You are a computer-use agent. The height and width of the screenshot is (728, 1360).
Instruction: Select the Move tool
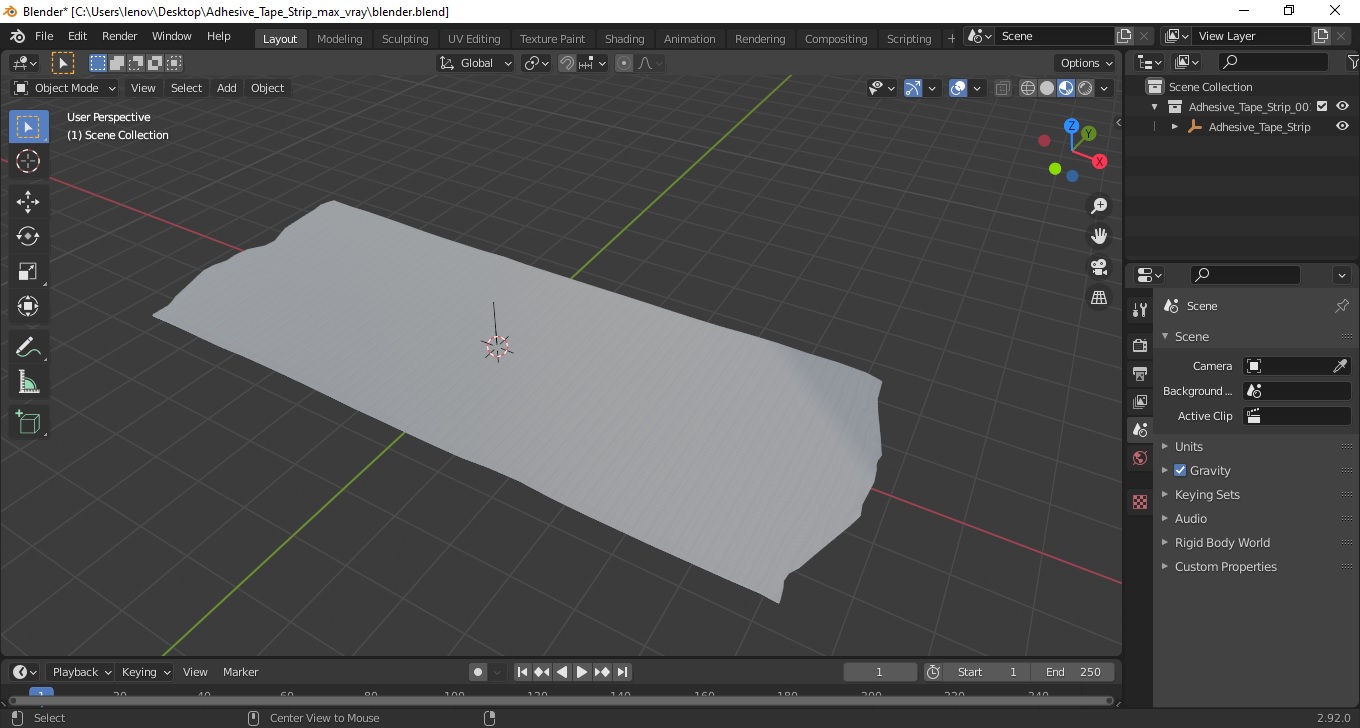(28, 202)
